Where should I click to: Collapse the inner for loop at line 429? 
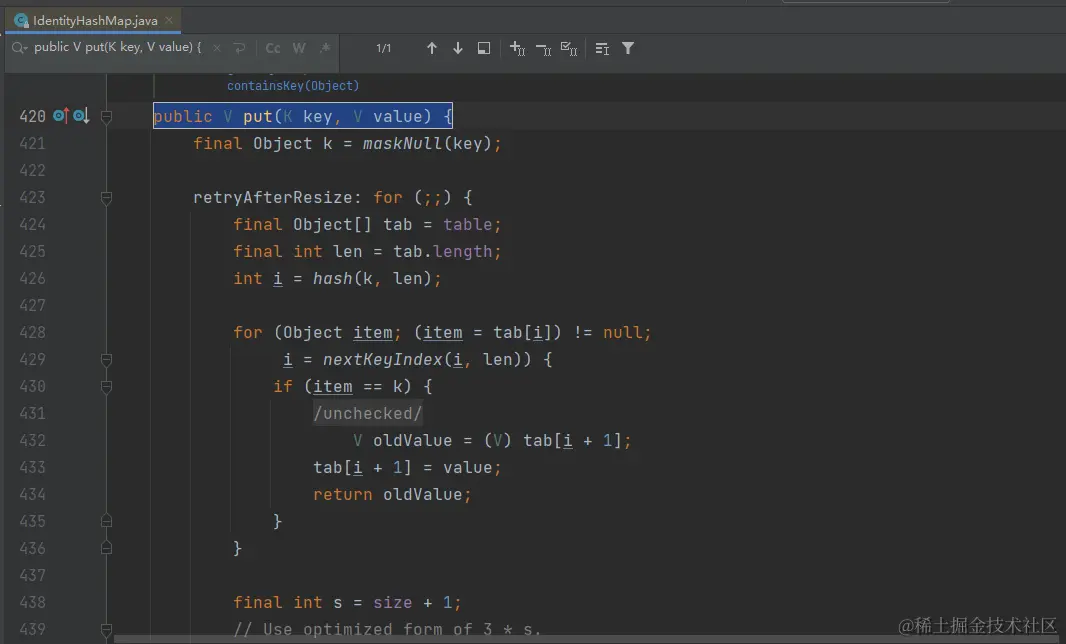click(107, 360)
